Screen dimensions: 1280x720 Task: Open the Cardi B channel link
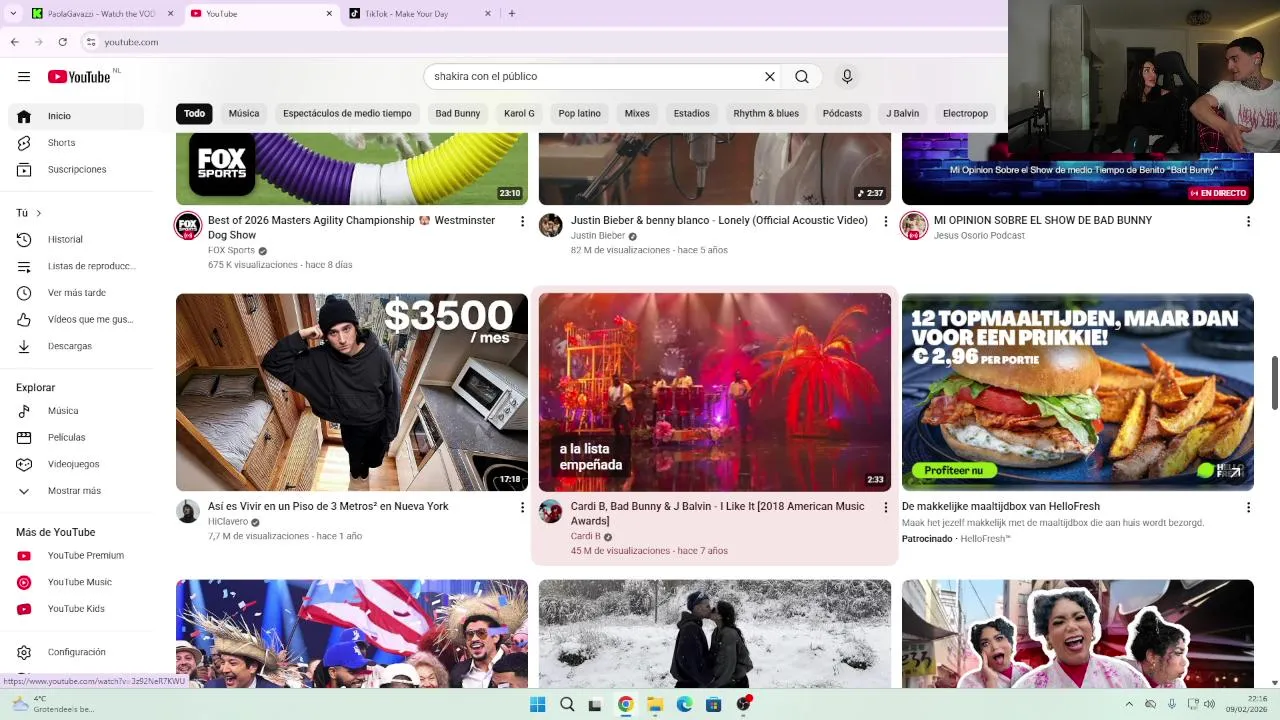(586, 537)
